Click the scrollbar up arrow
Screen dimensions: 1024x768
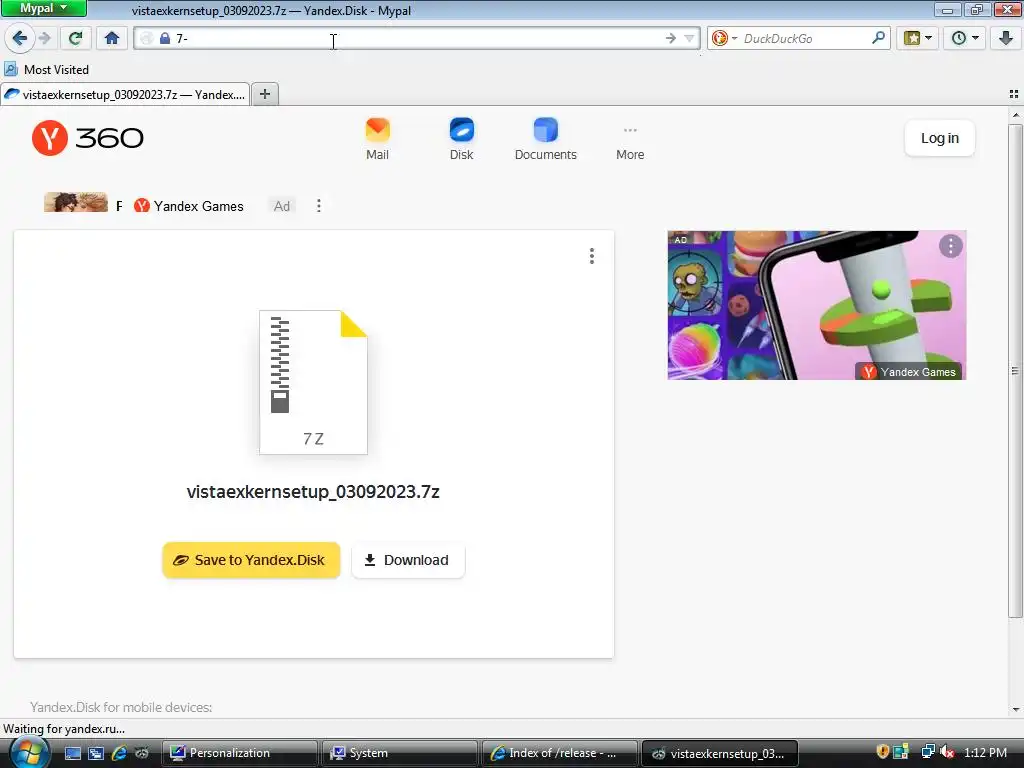point(1016,115)
